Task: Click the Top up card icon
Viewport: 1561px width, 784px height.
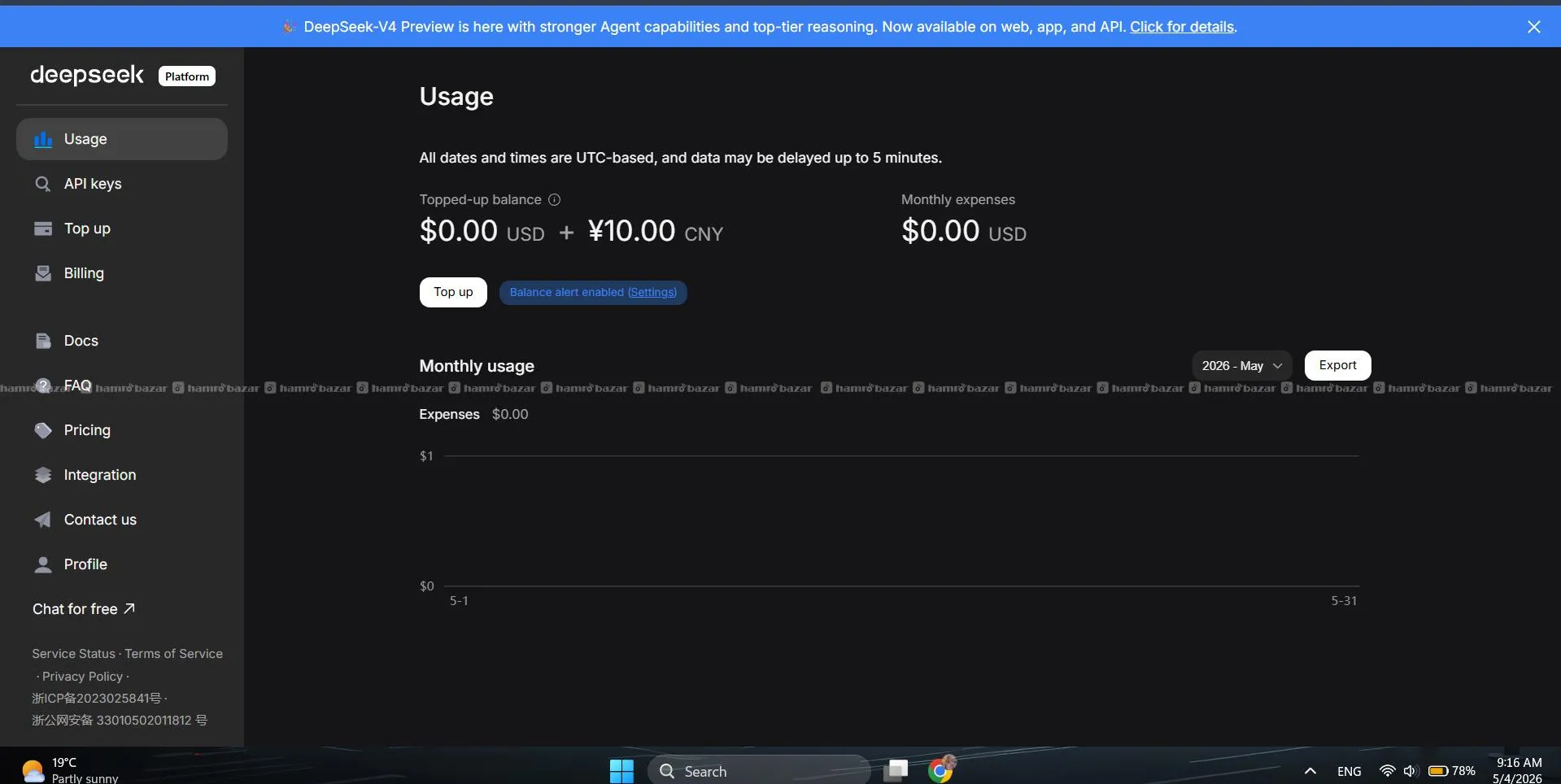Action: [x=43, y=229]
